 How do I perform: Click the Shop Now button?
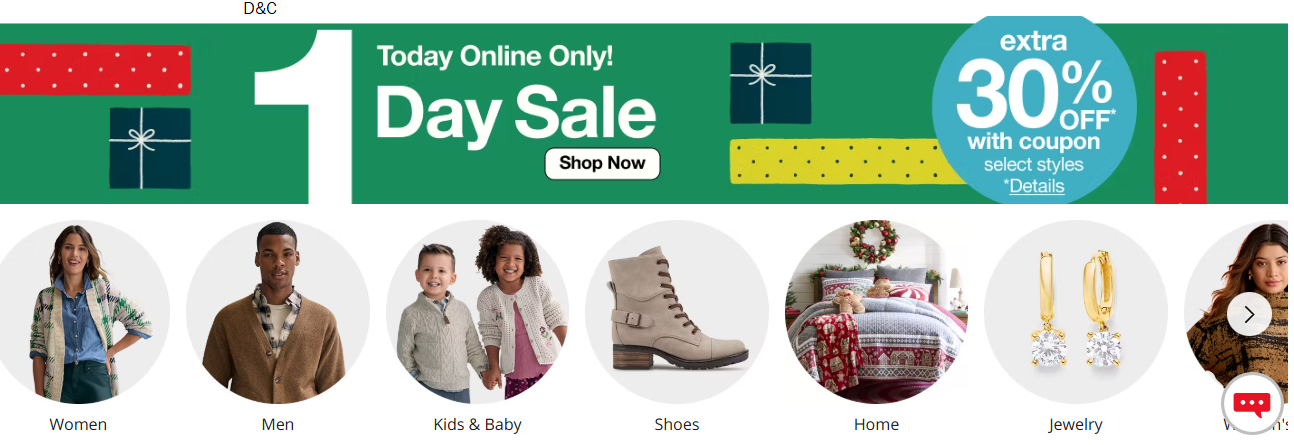602,163
